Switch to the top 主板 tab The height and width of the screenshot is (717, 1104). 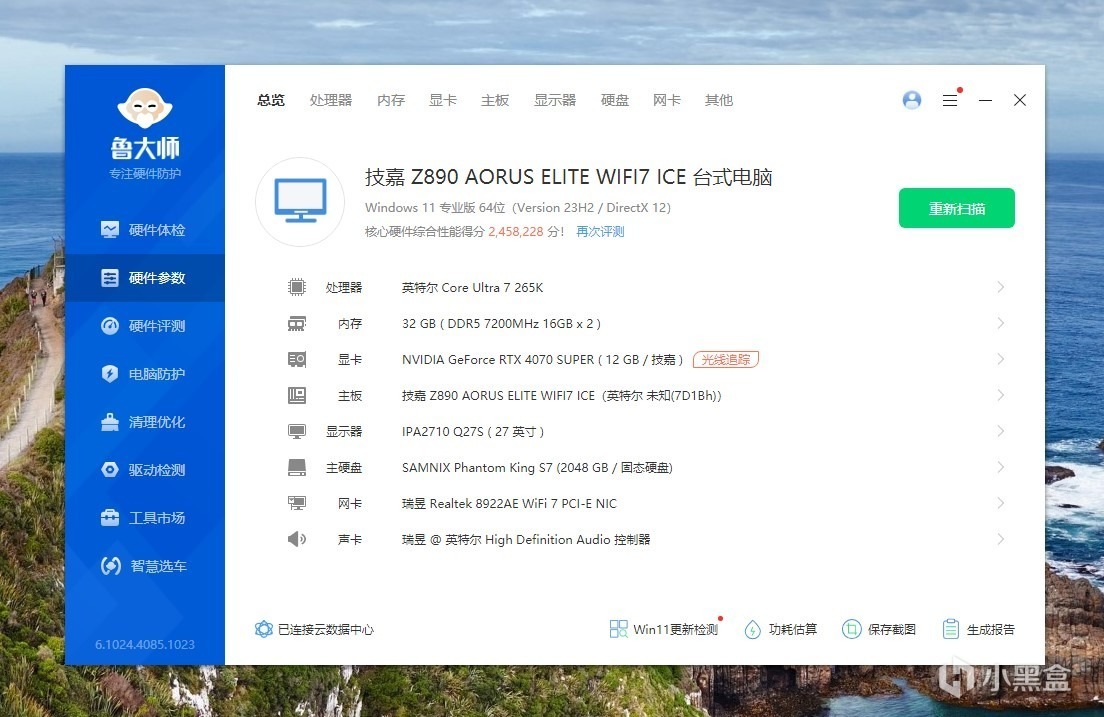495,100
